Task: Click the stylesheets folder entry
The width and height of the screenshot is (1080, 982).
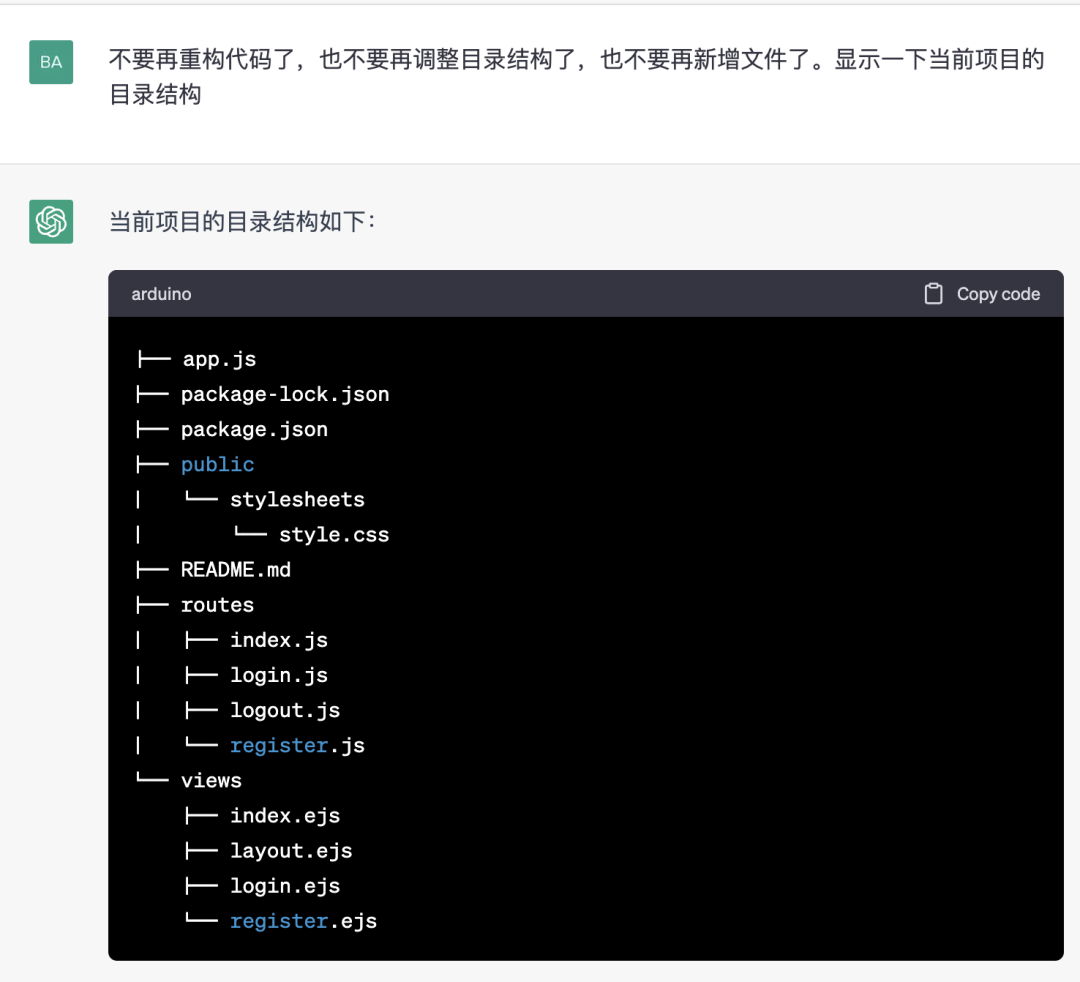Action: tap(298, 499)
